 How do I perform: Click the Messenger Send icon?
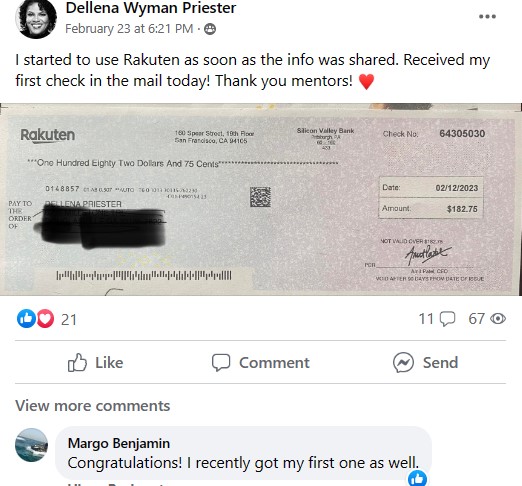[x=403, y=362]
